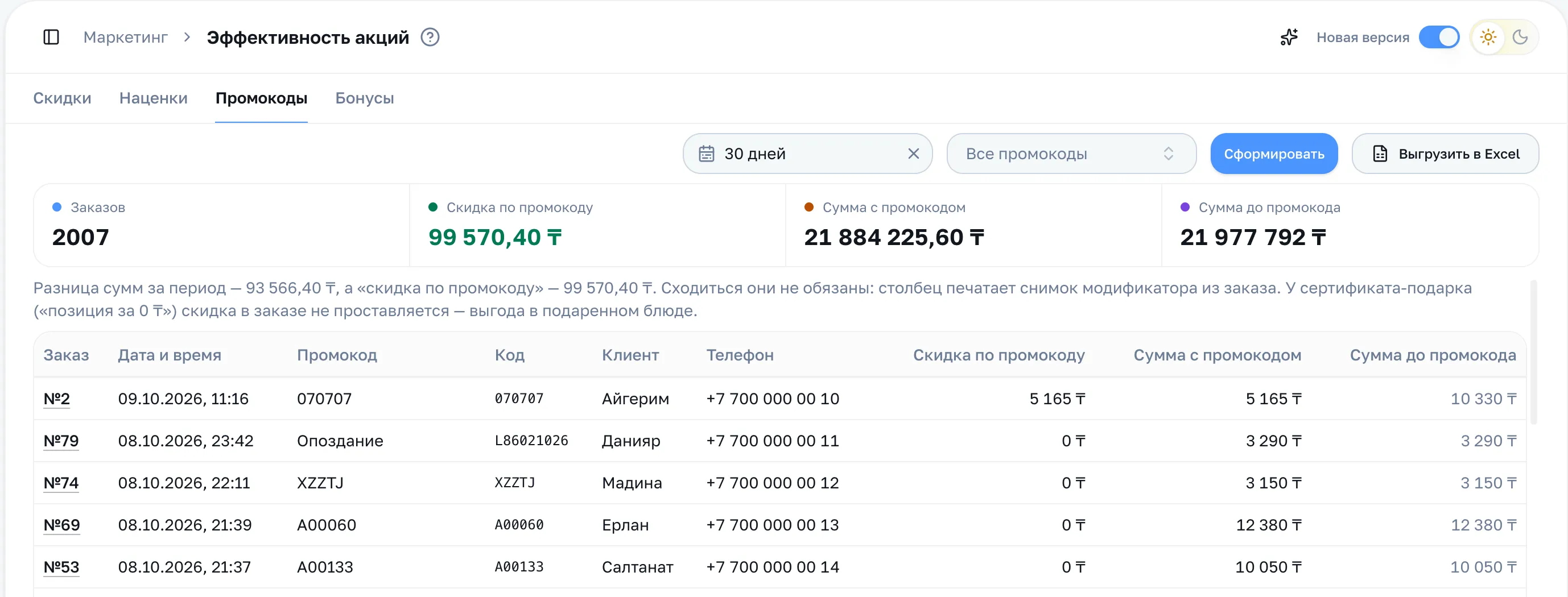This screenshot has width=1568, height=597.
Task: Click the vertical scrollbar beside the table
Action: [1533, 352]
